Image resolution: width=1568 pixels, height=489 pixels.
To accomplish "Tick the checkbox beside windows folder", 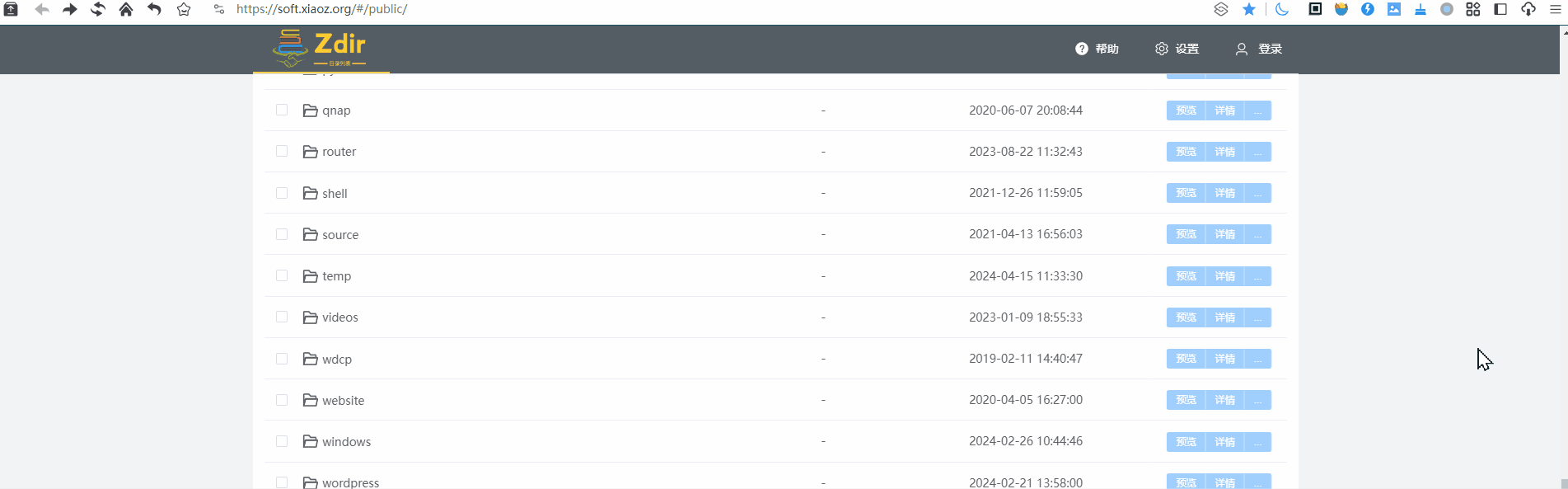I will [282, 441].
